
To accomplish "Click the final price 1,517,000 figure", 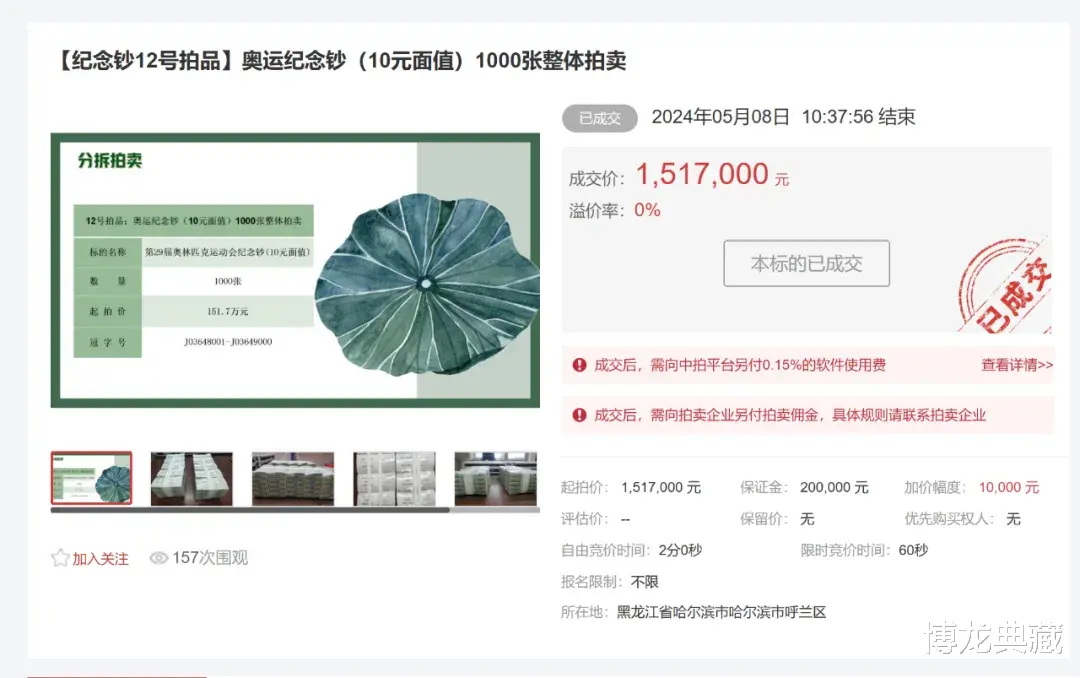I will click(x=700, y=173).
